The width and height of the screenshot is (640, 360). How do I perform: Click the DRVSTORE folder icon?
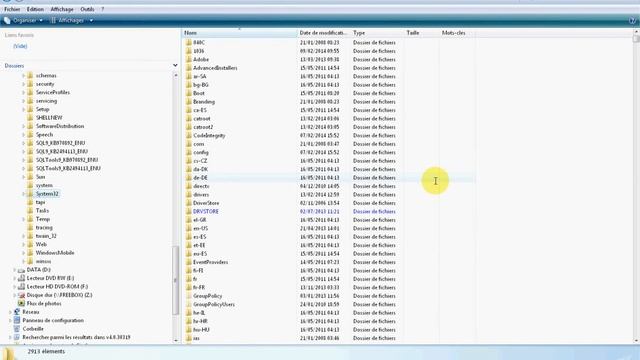[x=188, y=211]
